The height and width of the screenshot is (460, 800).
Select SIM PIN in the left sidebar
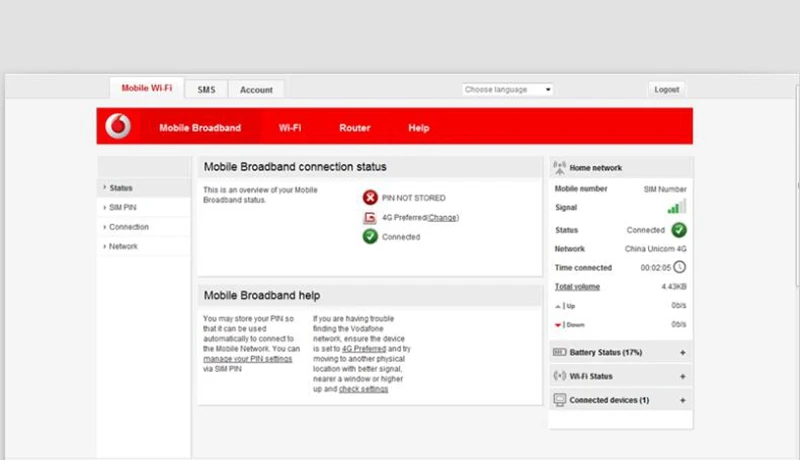pyautogui.click(x=144, y=207)
